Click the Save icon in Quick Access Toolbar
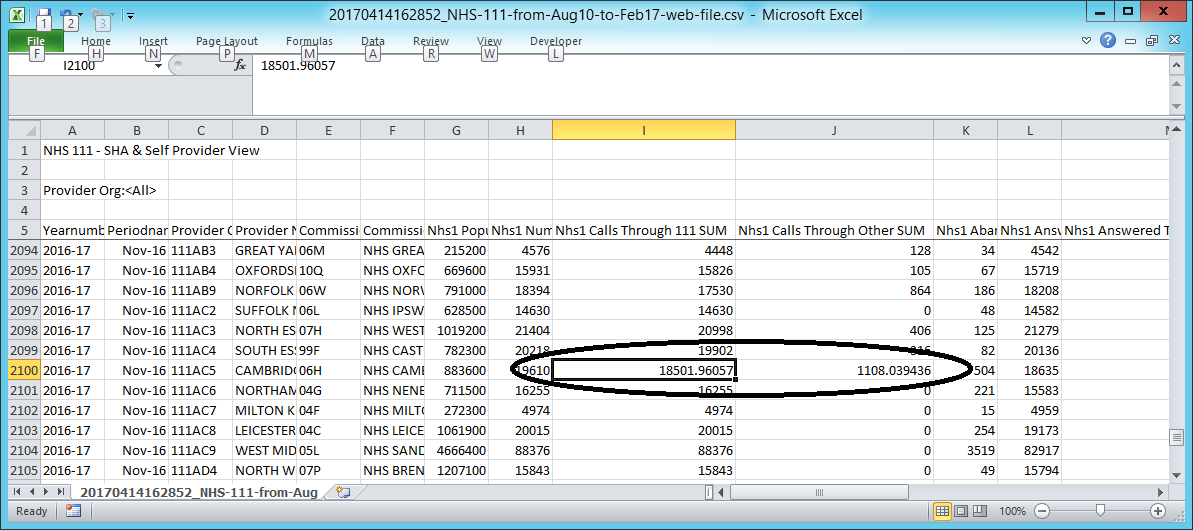 coord(43,13)
